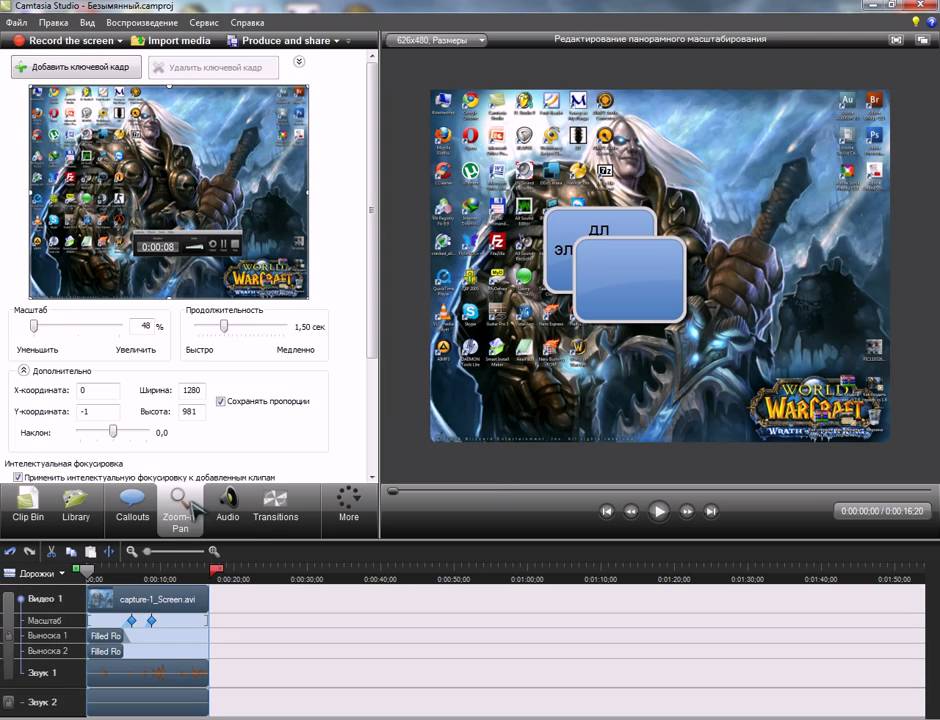This screenshot has height=720, width=940.
Task: Open the Воспроизведение menu
Action: click(142, 23)
